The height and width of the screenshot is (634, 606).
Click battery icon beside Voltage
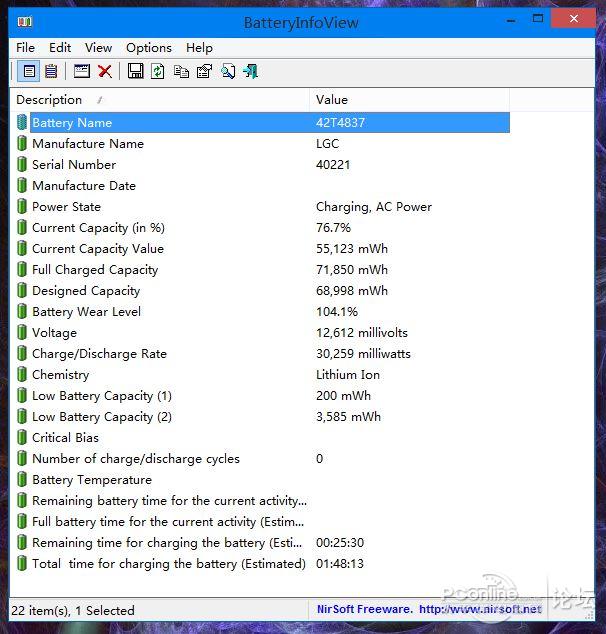click(22, 332)
